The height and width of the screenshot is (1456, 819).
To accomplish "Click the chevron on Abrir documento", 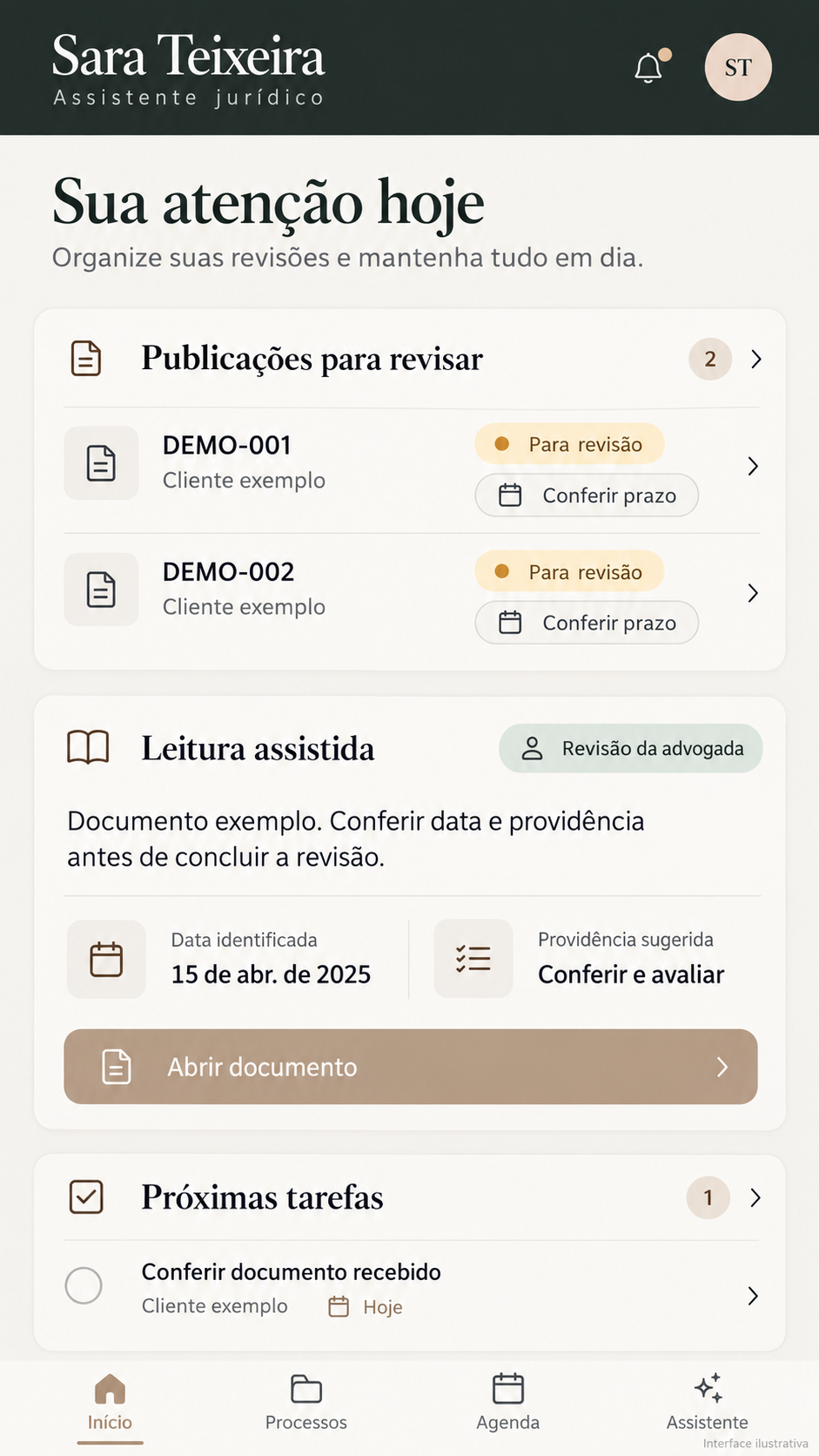I will (x=722, y=1067).
